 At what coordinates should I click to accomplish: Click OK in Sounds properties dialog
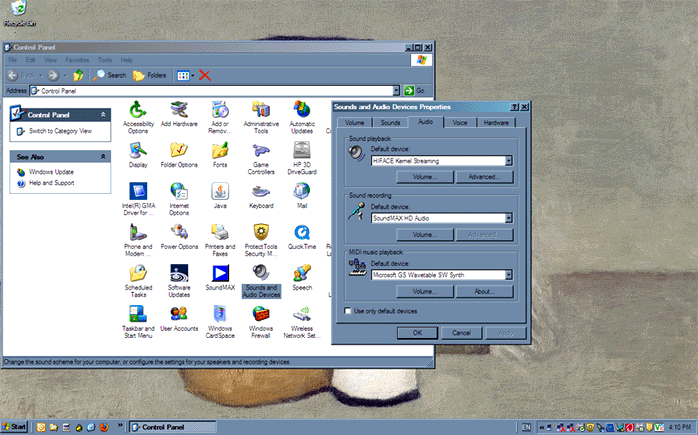coord(417,333)
